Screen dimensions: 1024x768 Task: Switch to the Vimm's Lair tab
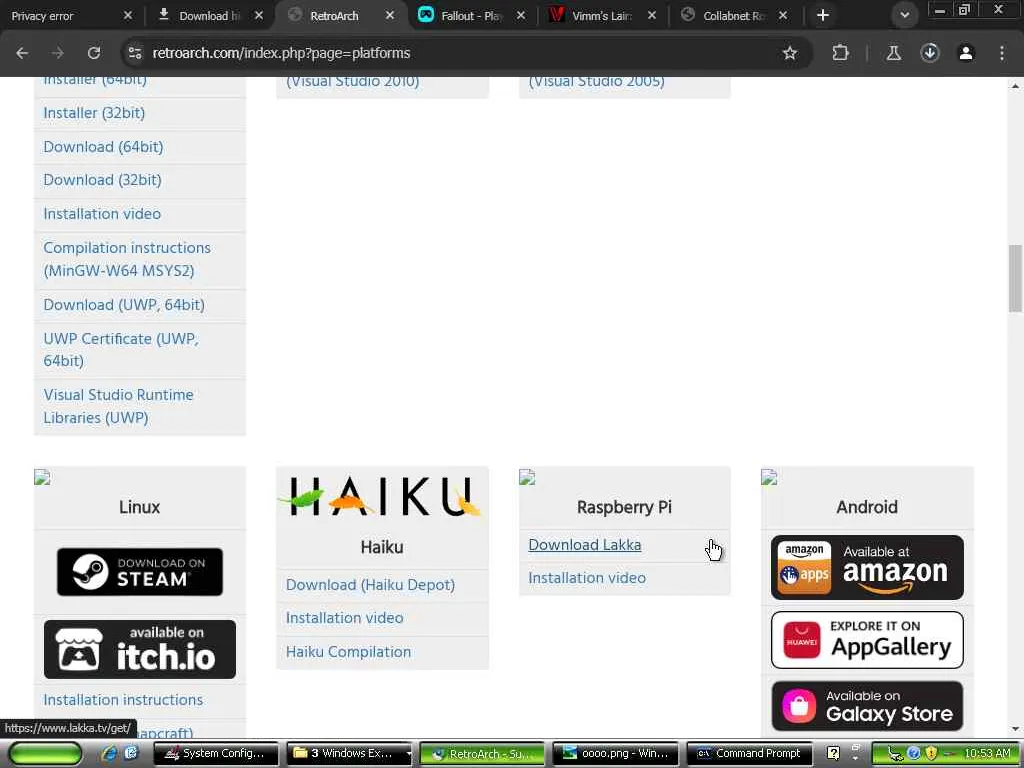click(601, 16)
